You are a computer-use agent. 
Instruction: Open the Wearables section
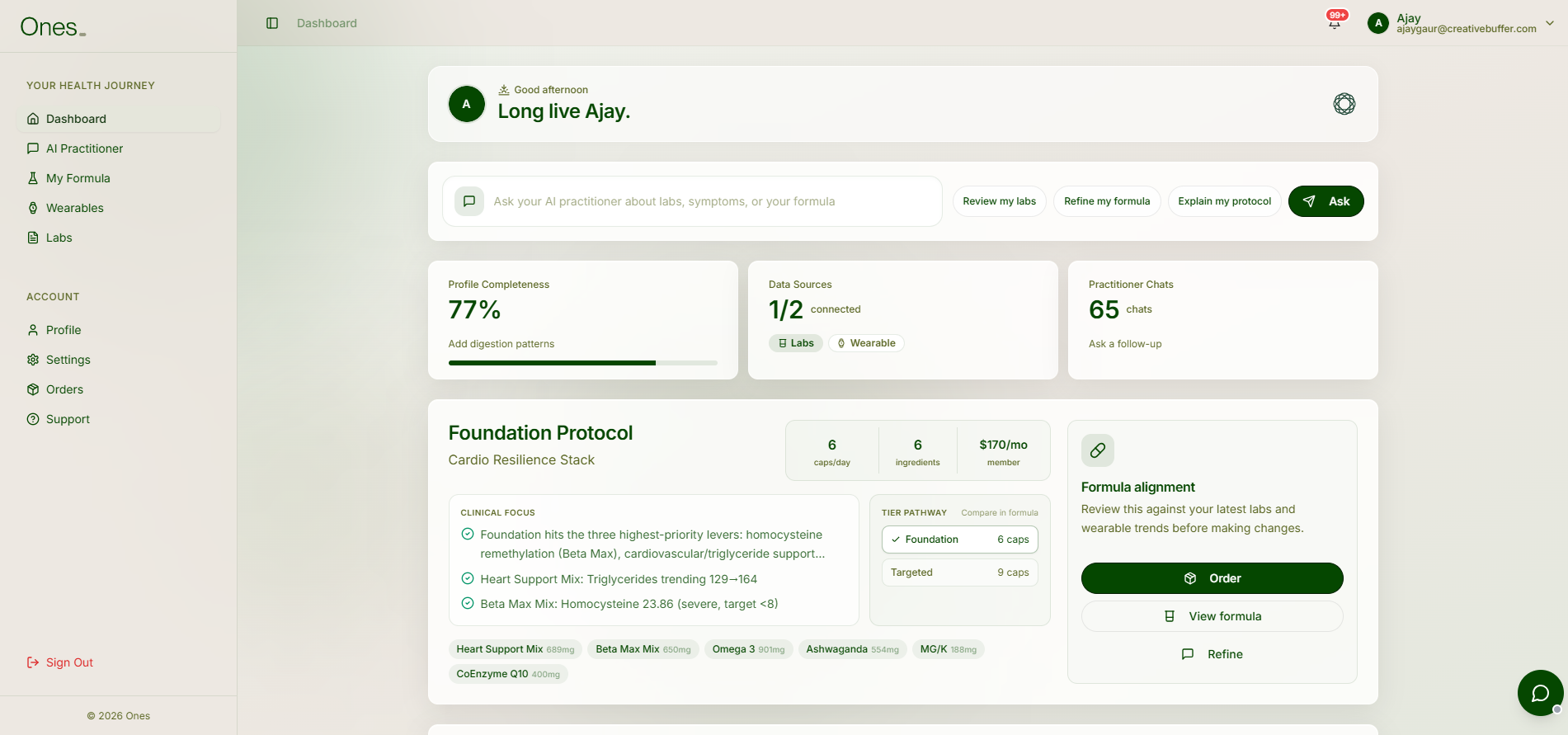tap(119, 208)
